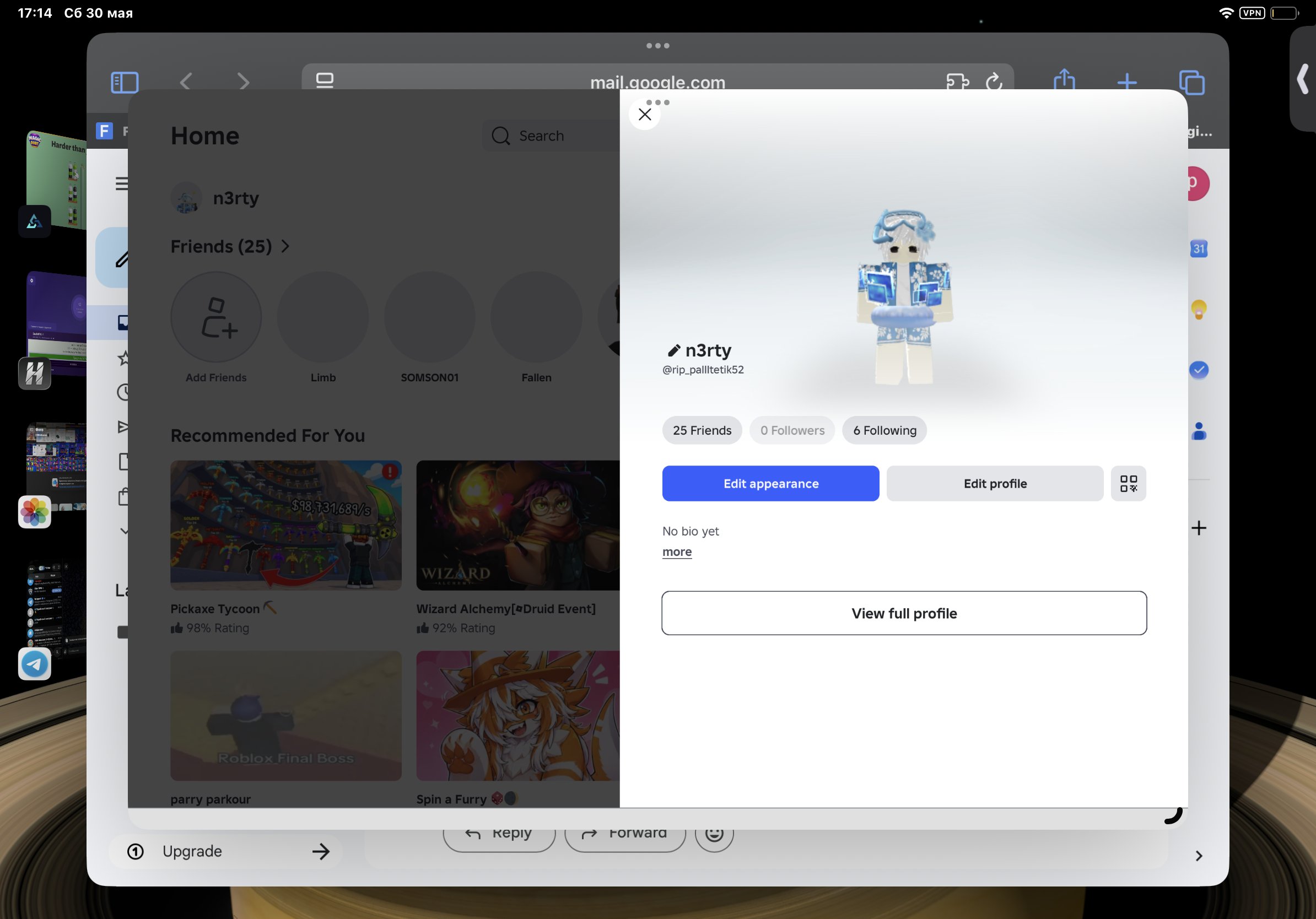Hide Gmail side panel chevron

click(x=1199, y=856)
